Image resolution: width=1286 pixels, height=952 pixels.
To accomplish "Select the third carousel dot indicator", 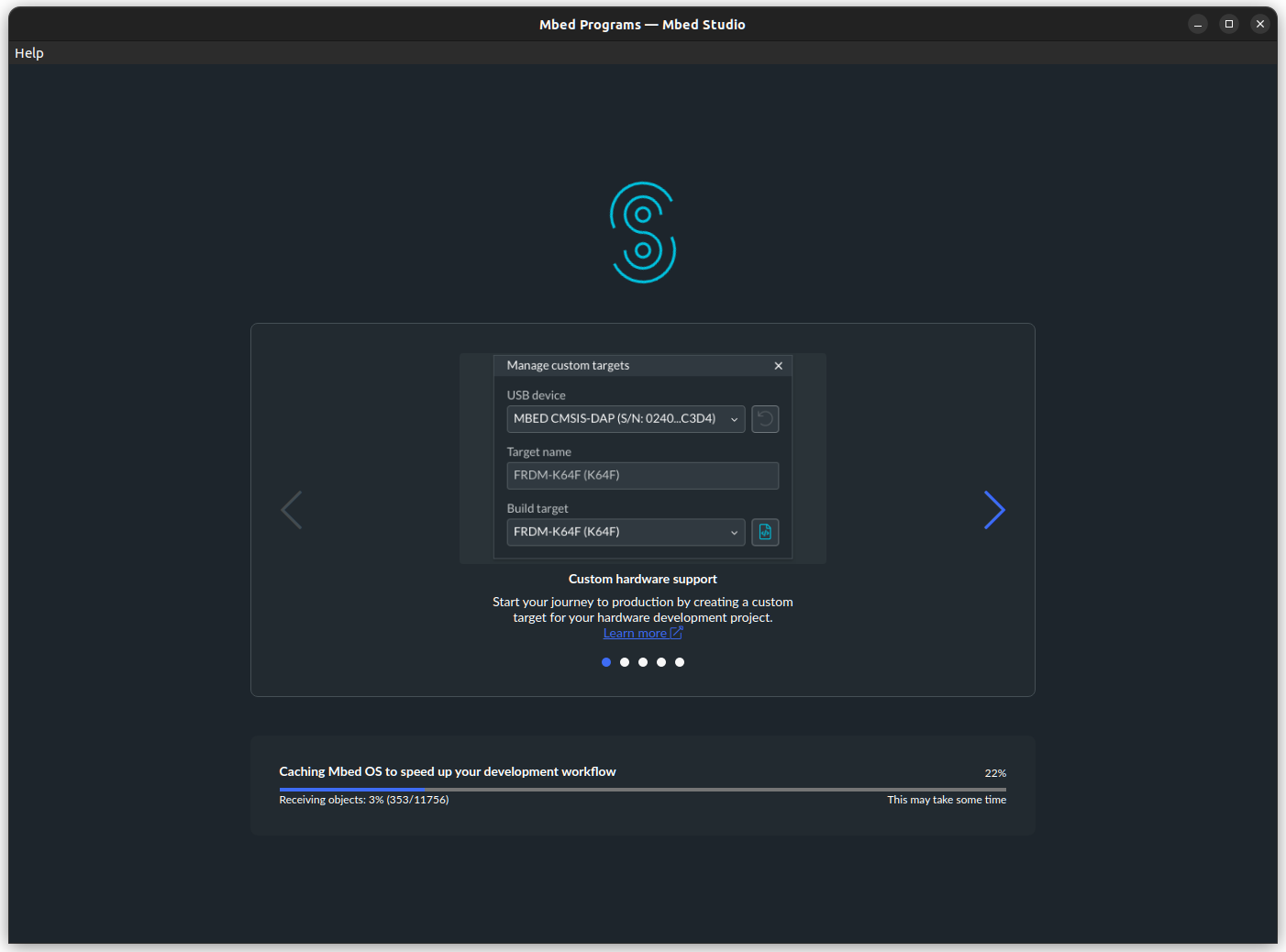I will 643,662.
